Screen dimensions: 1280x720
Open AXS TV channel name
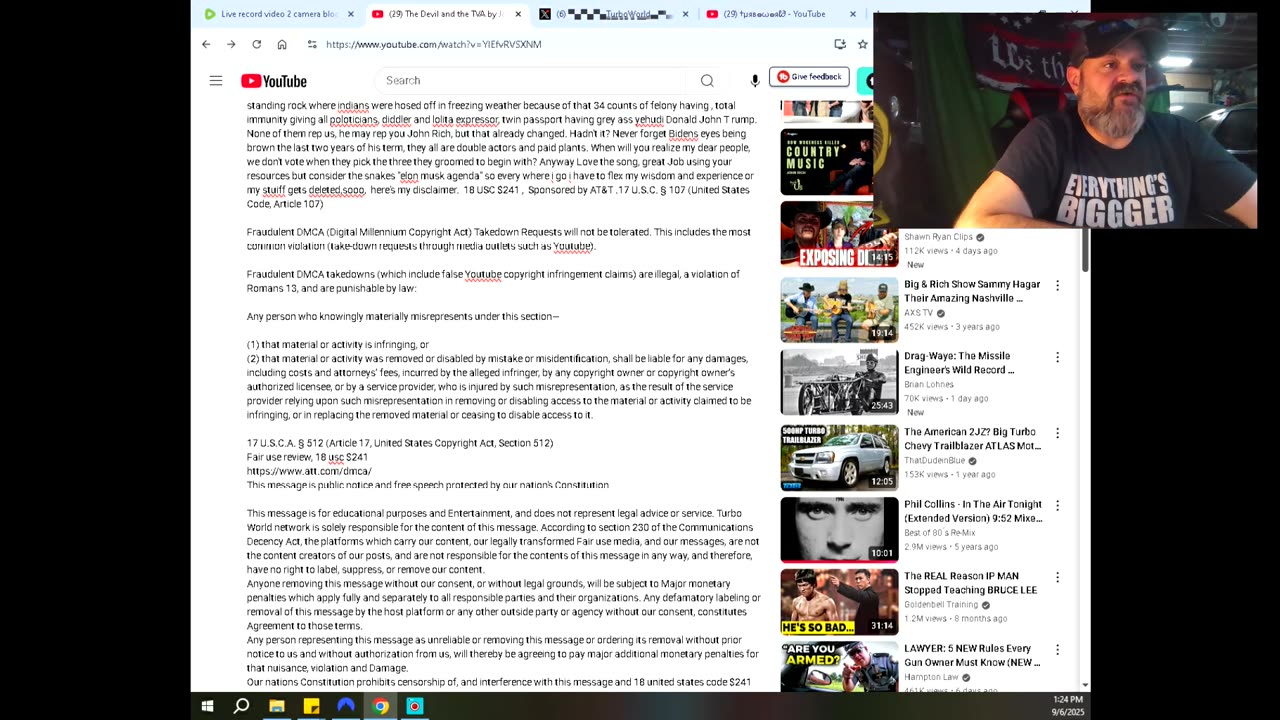click(x=918, y=313)
